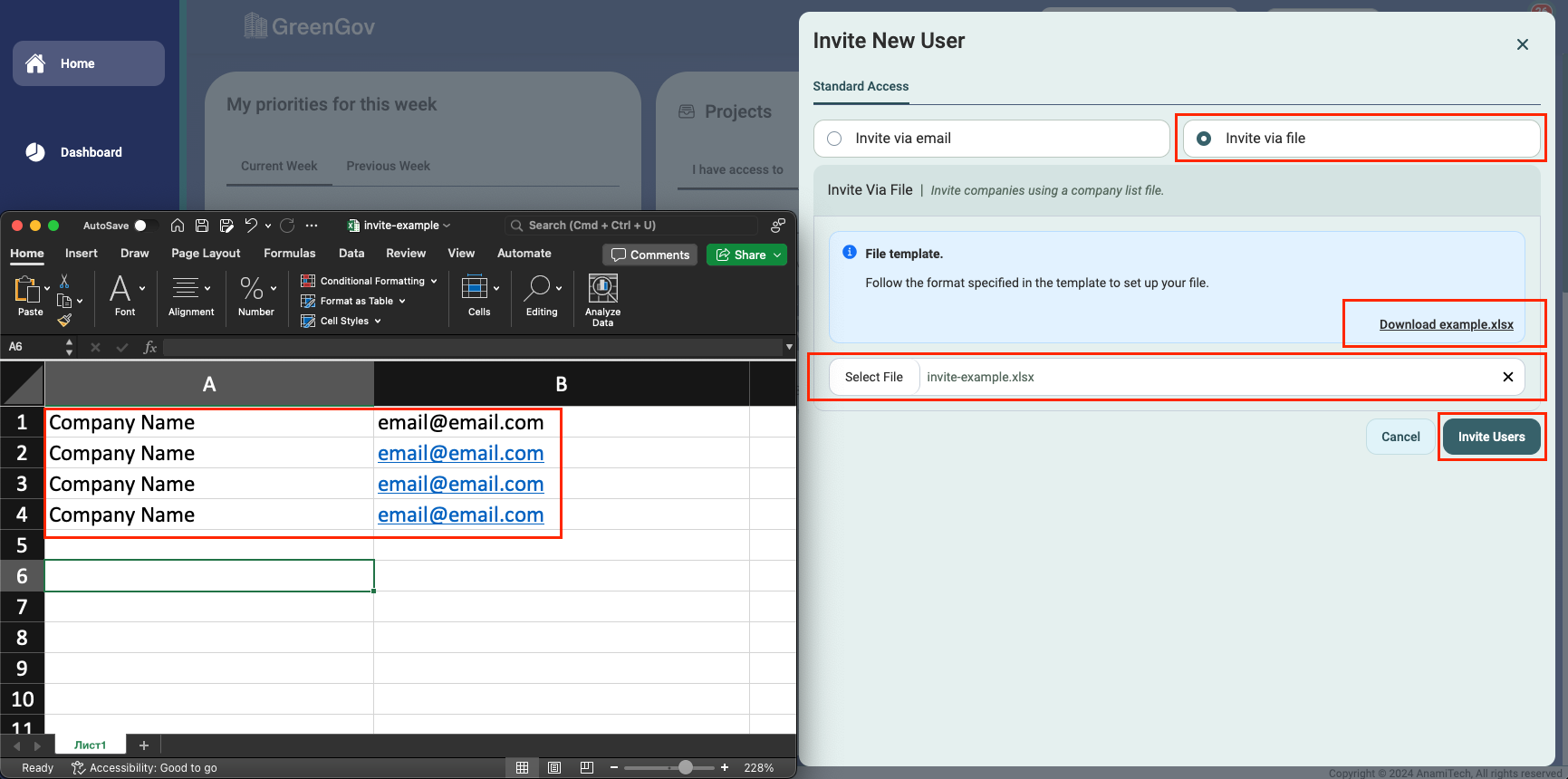Cancel the invite dialog
The width and height of the screenshot is (1568, 779).
(x=1400, y=437)
